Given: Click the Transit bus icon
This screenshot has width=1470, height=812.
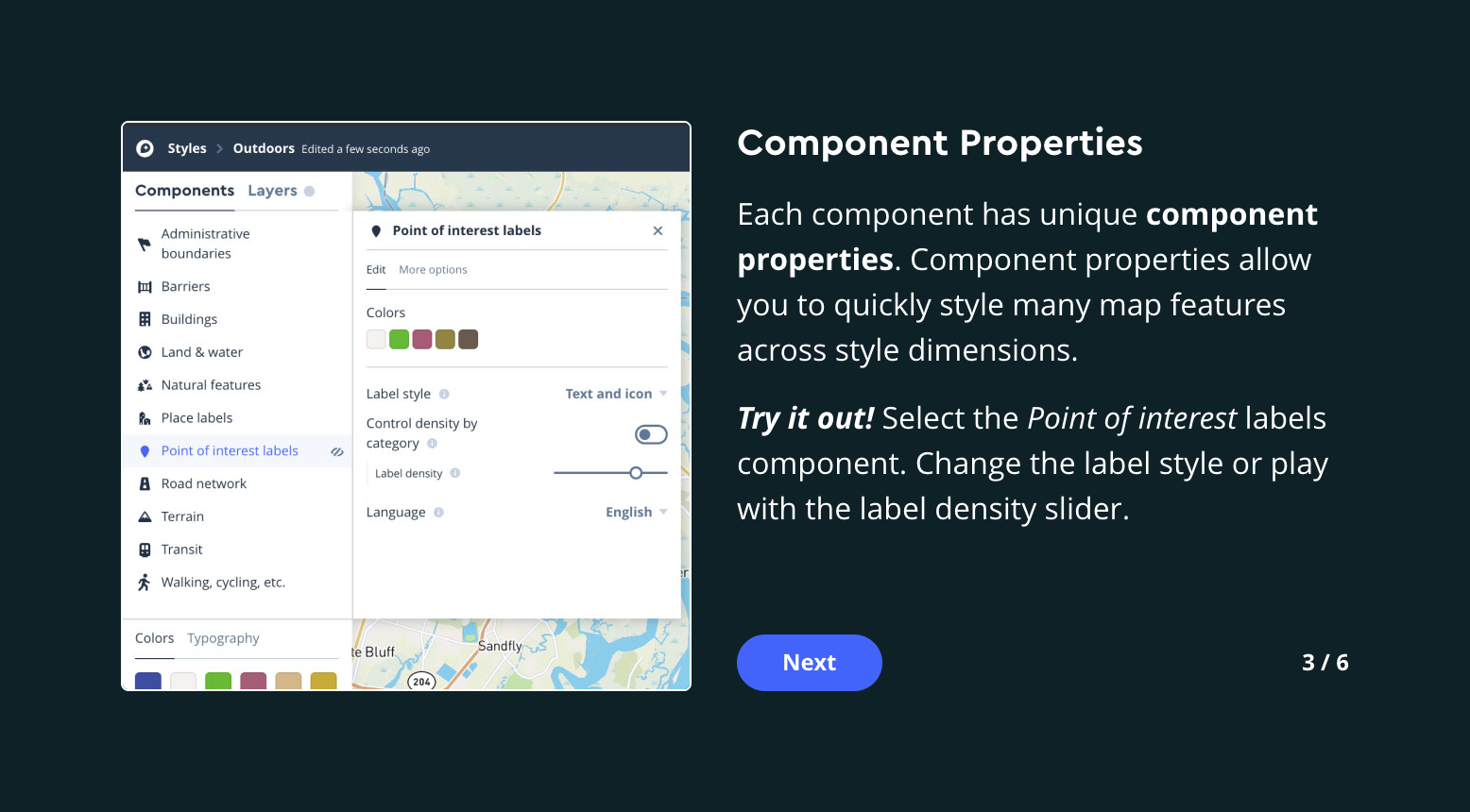Looking at the screenshot, I should click(x=145, y=550).
